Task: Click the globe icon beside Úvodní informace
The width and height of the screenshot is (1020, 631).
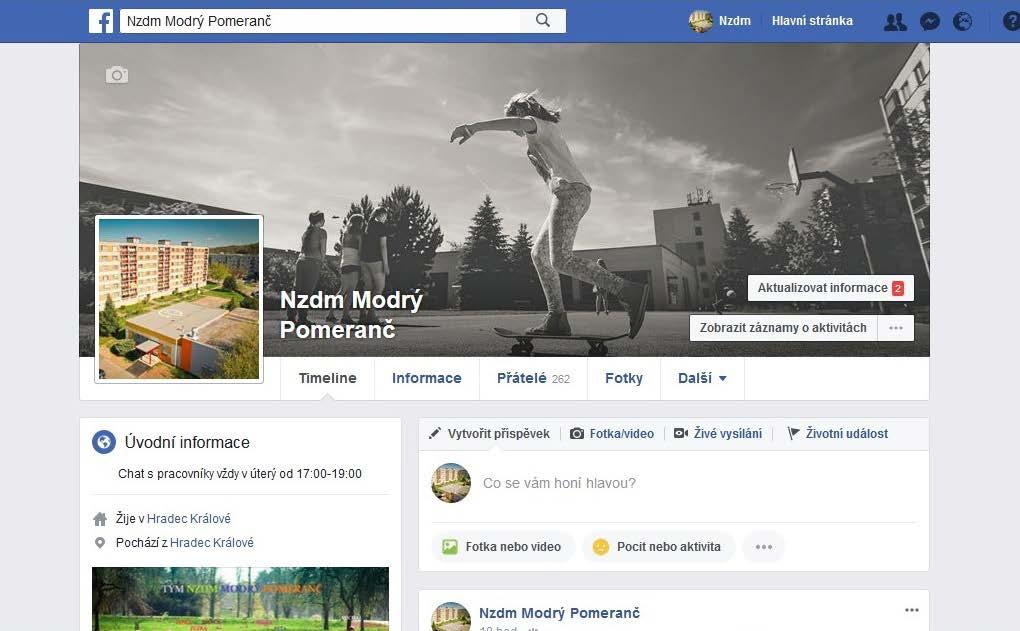Action: click(x=104, y=442)
